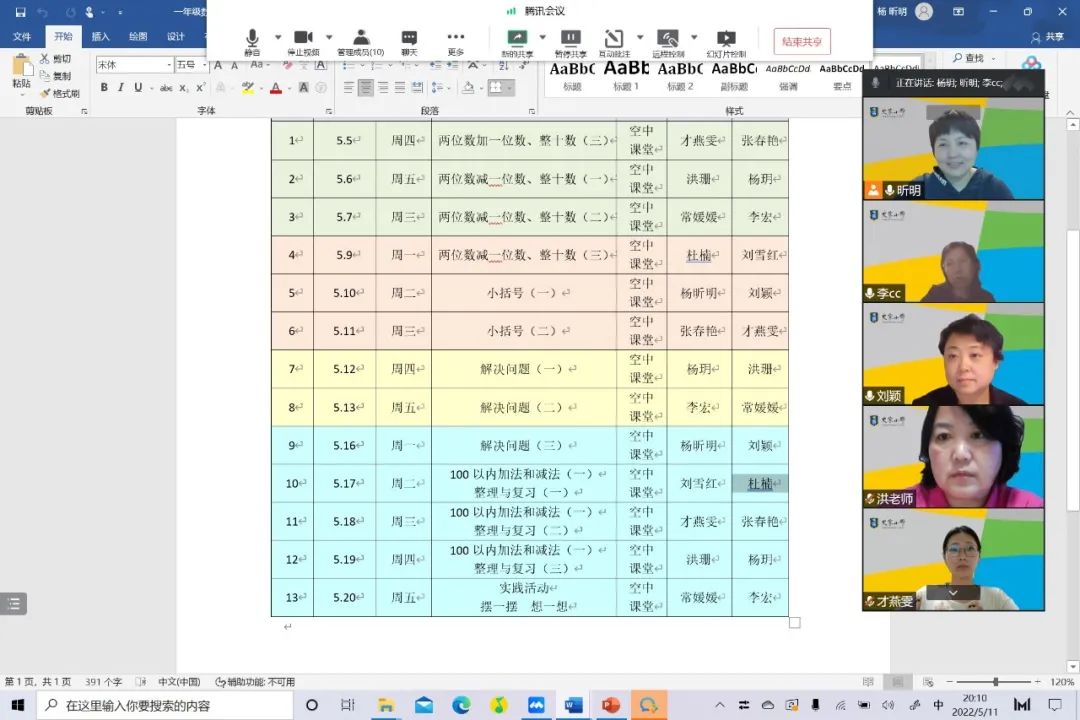This screenshot has width=1080, height=720.
Task: Open the meeting chat
Action: point(409,41)
